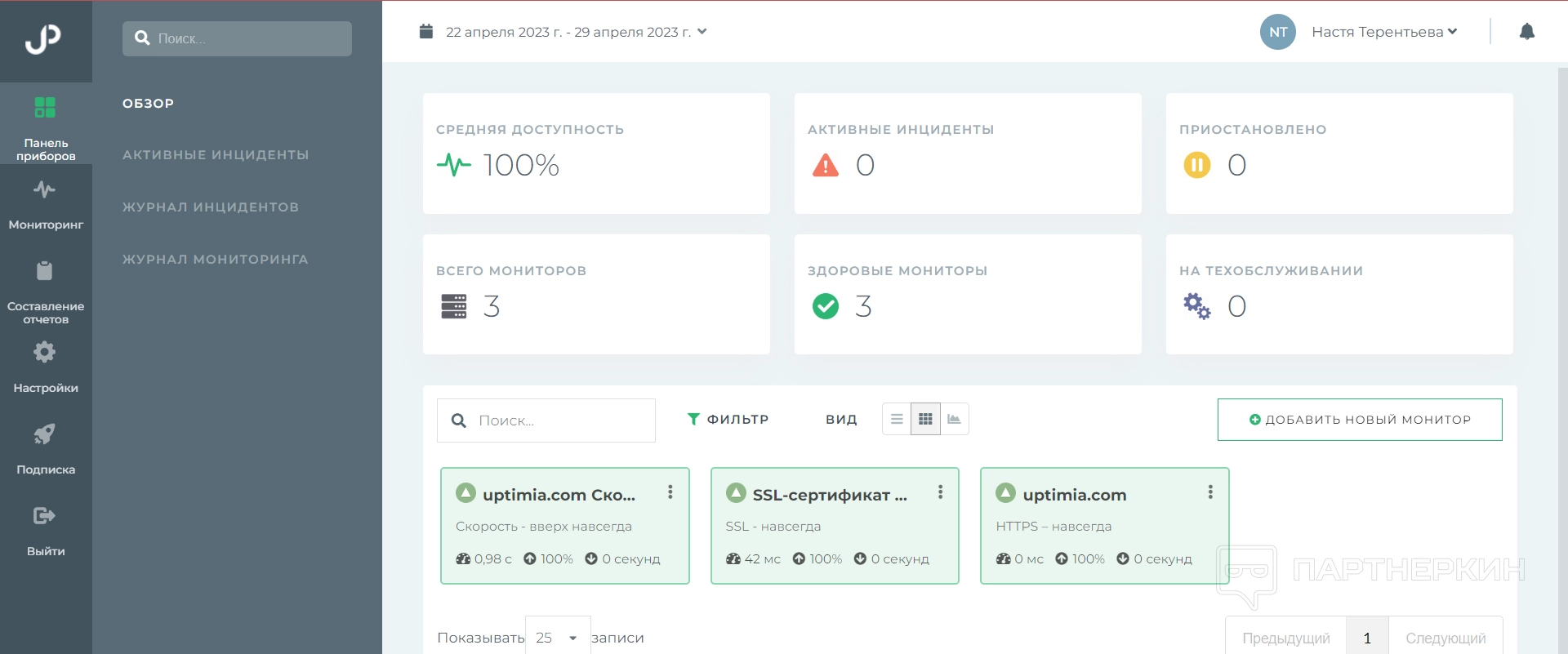
Task: Open Настя Терентьева user menu
Action: click(x=1383, y=32)
